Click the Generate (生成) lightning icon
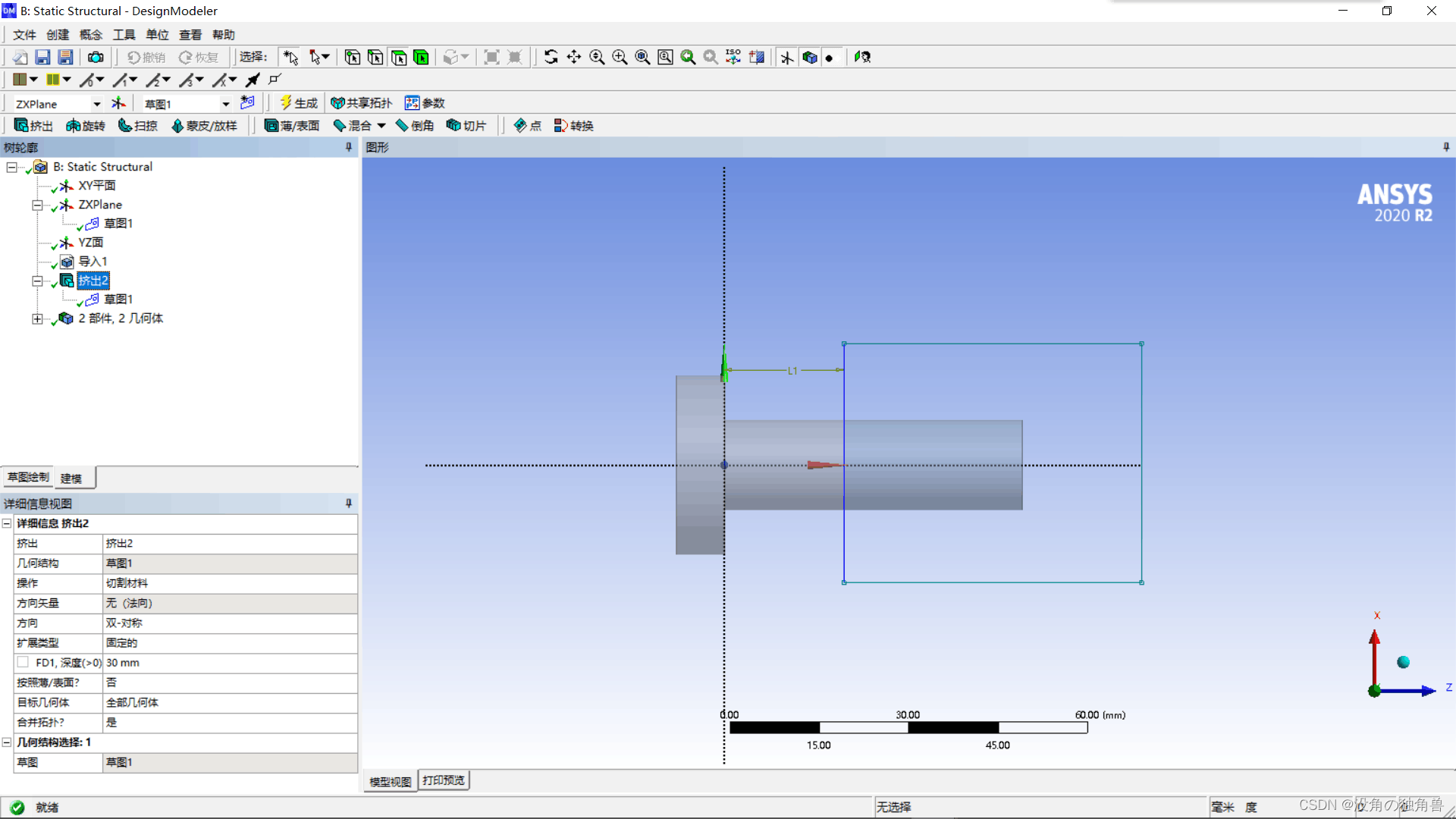The width and height of the screenshot is (1456, 819). point(286,103)
